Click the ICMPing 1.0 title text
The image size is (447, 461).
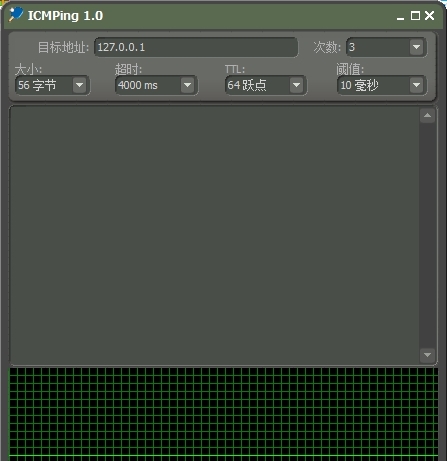tap(65, 16)
